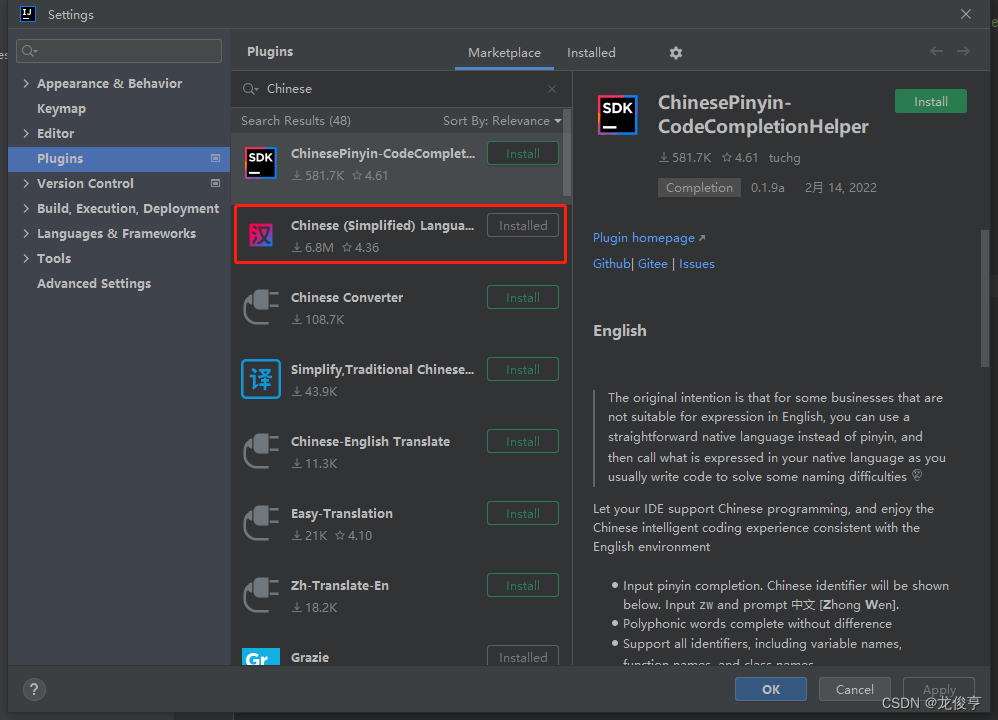Click the Grazie plugin name
998x720 pixels.
tap(310, 657)
